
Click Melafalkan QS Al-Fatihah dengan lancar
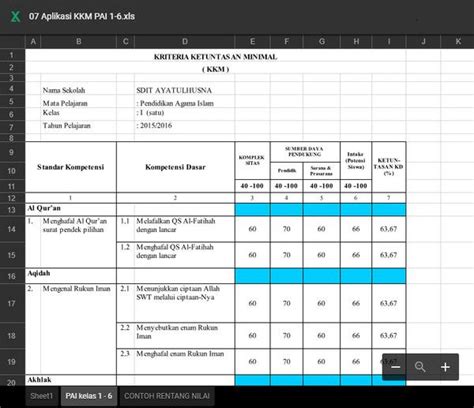(175, 225)
